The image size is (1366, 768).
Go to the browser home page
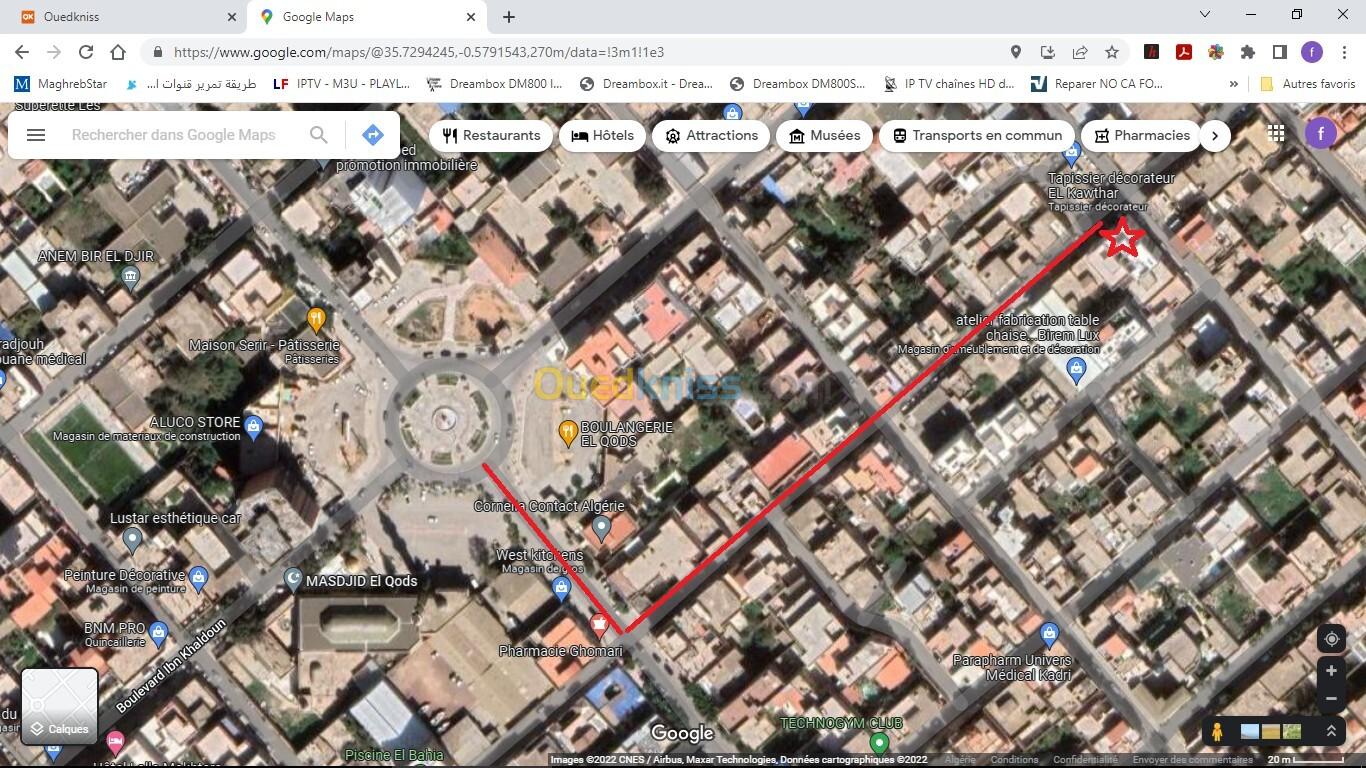click(x=118, y=52)
